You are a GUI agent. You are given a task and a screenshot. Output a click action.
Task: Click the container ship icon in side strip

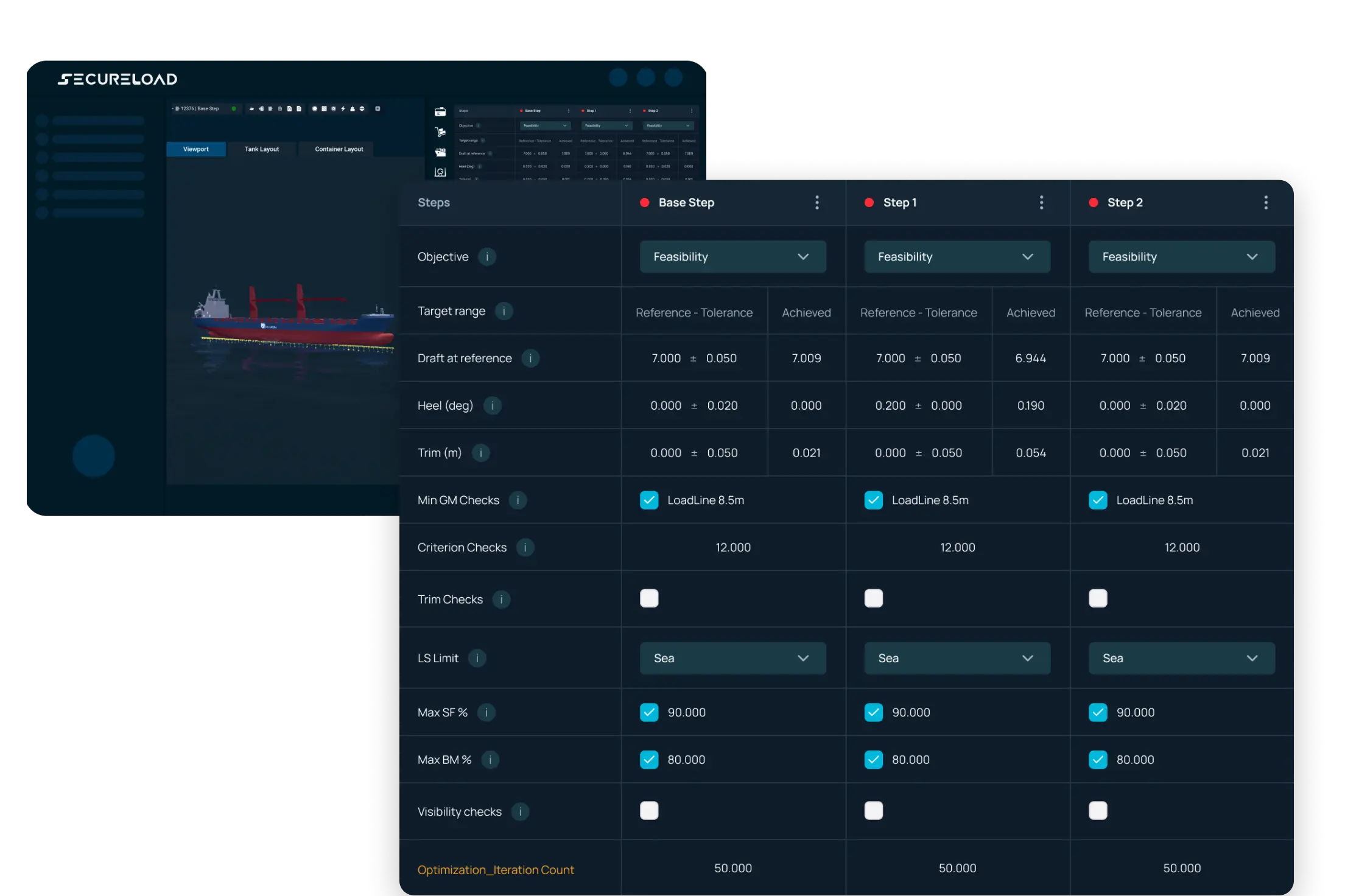(x=440, y=152)
